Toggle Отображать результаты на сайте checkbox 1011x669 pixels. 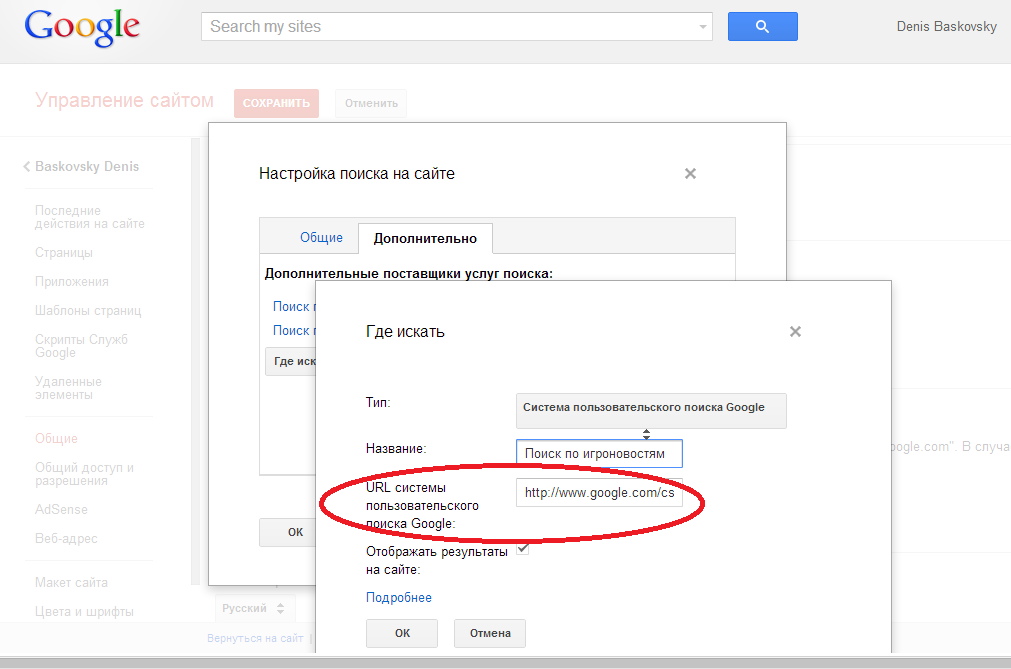tap(523, 549)
